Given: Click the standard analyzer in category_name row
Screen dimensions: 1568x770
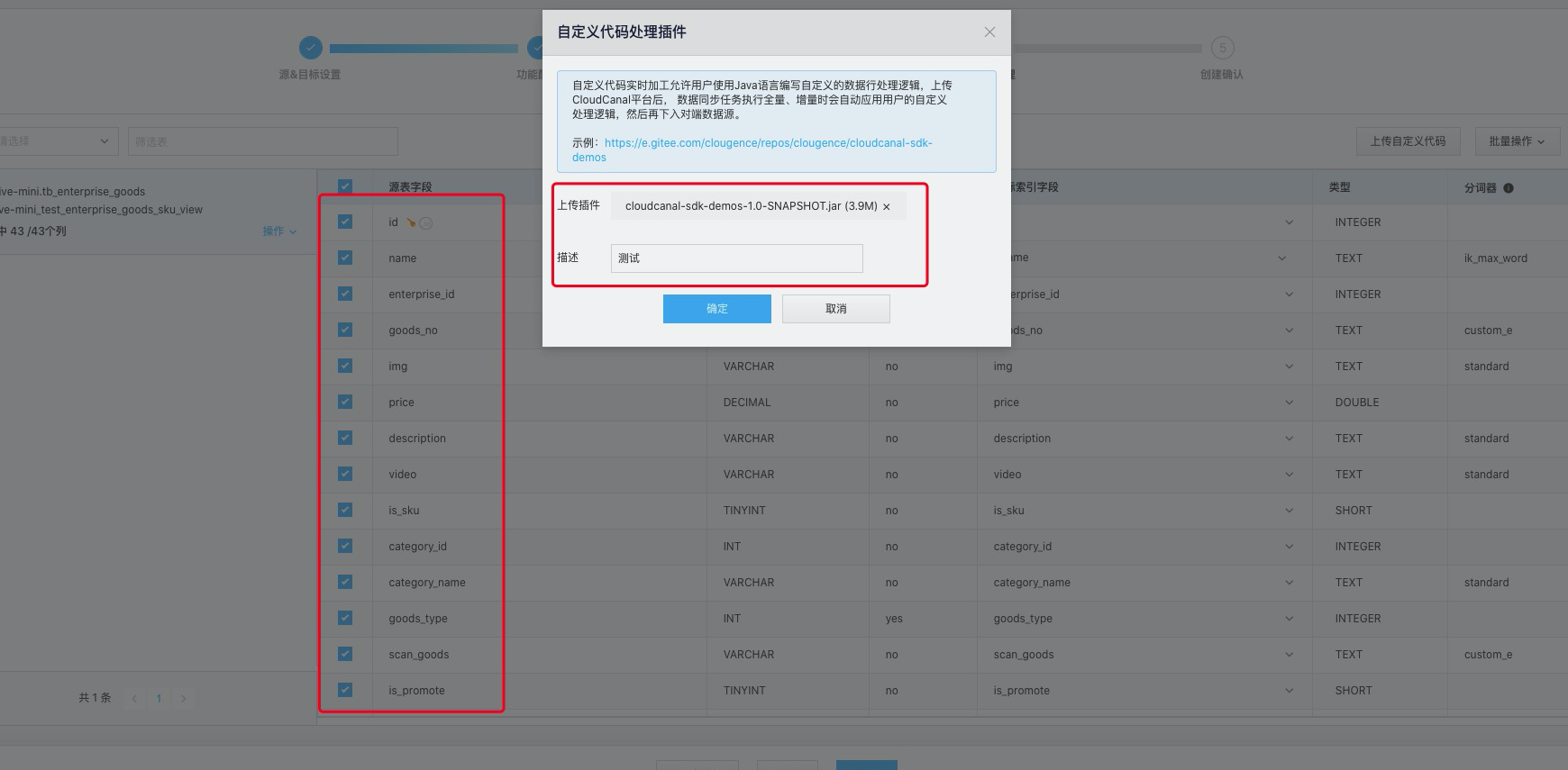Looking at the screenshot, I should tap(1487, 583).
